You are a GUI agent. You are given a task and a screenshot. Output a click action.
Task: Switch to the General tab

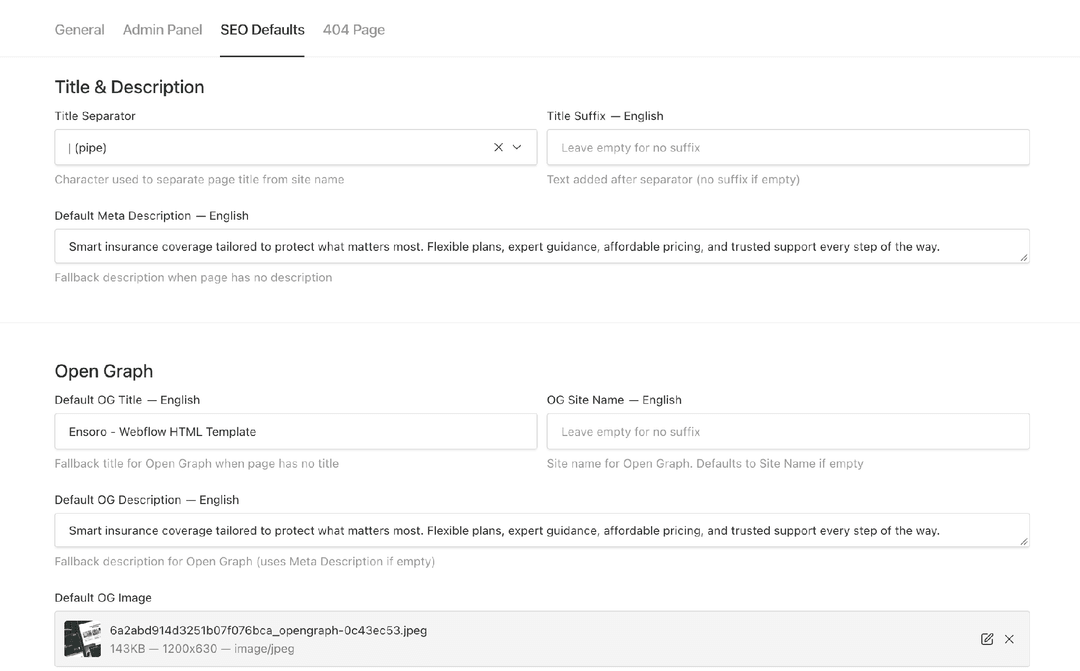[x=79, y=30]
